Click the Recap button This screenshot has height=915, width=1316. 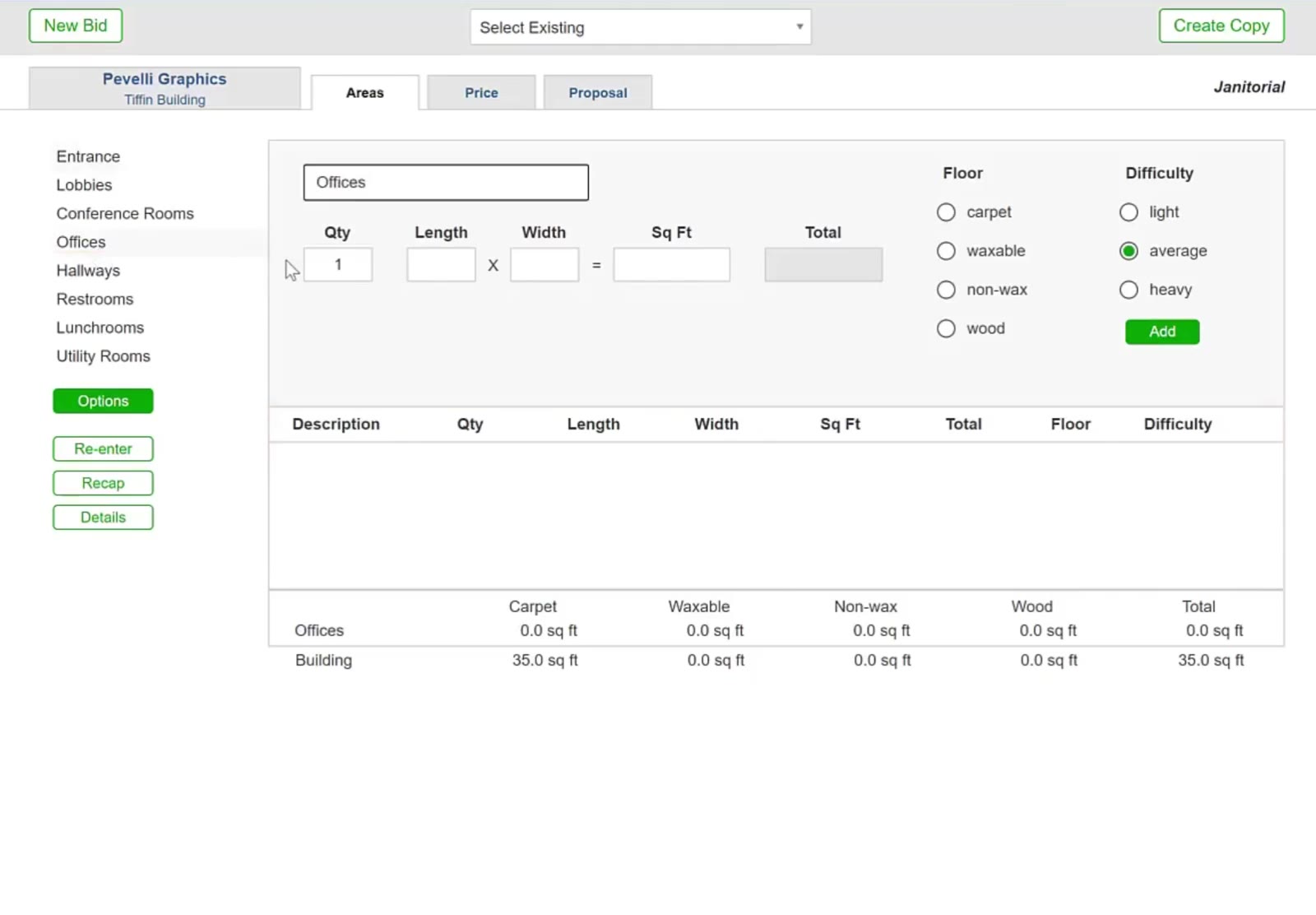pos(103,483)
